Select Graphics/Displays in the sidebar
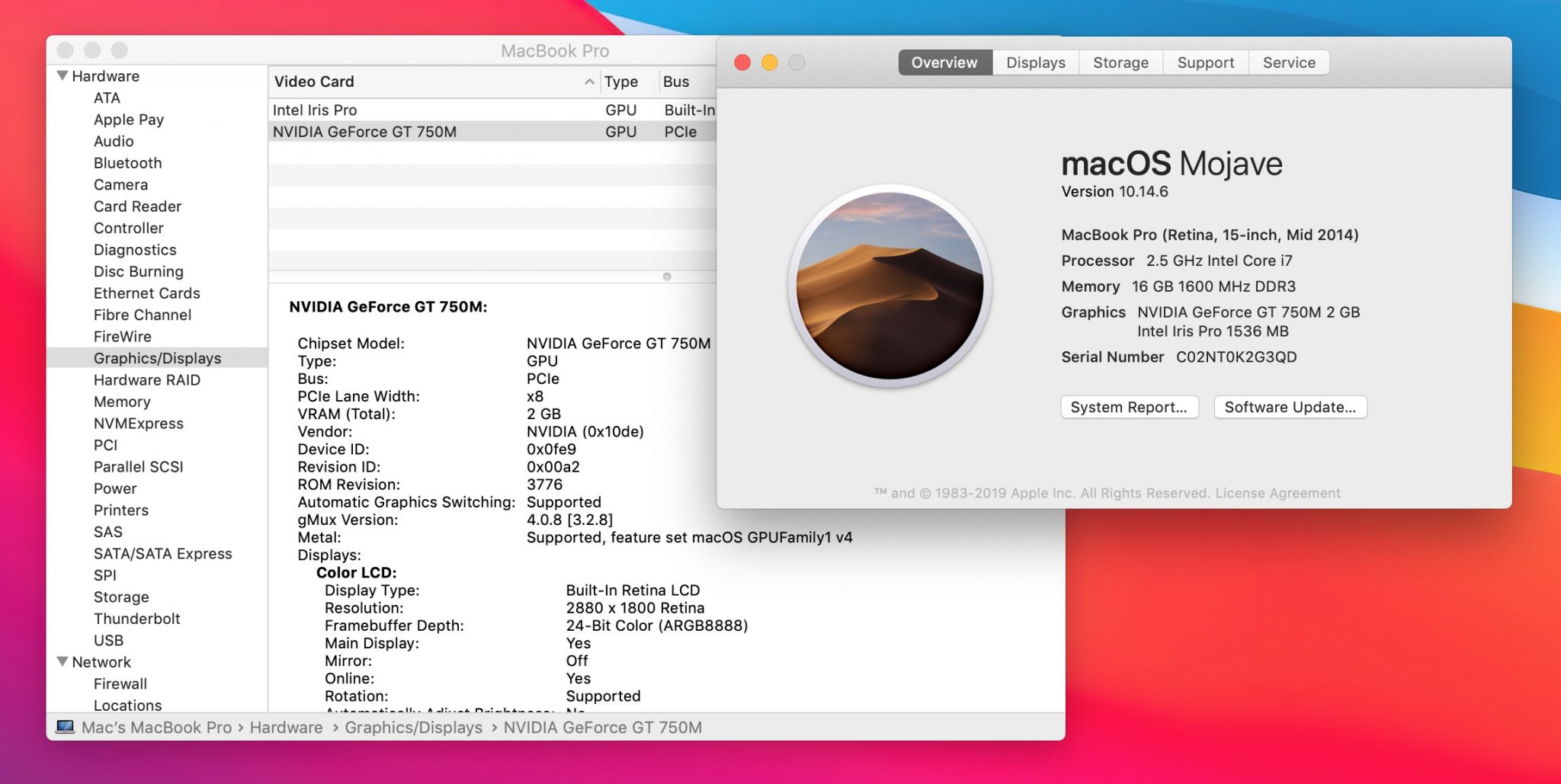 point(157,358)
